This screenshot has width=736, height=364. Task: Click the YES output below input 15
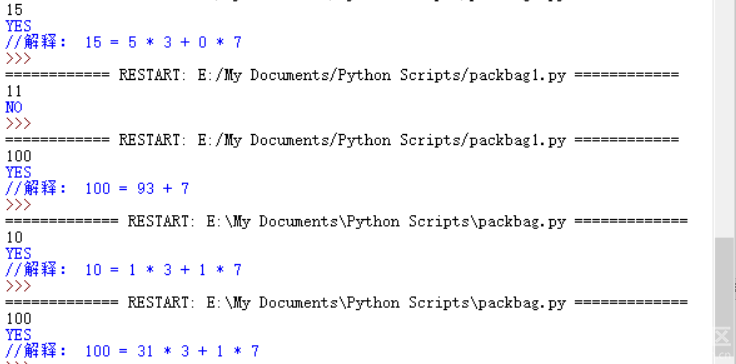pyautogui.click(x=18, y=26)
